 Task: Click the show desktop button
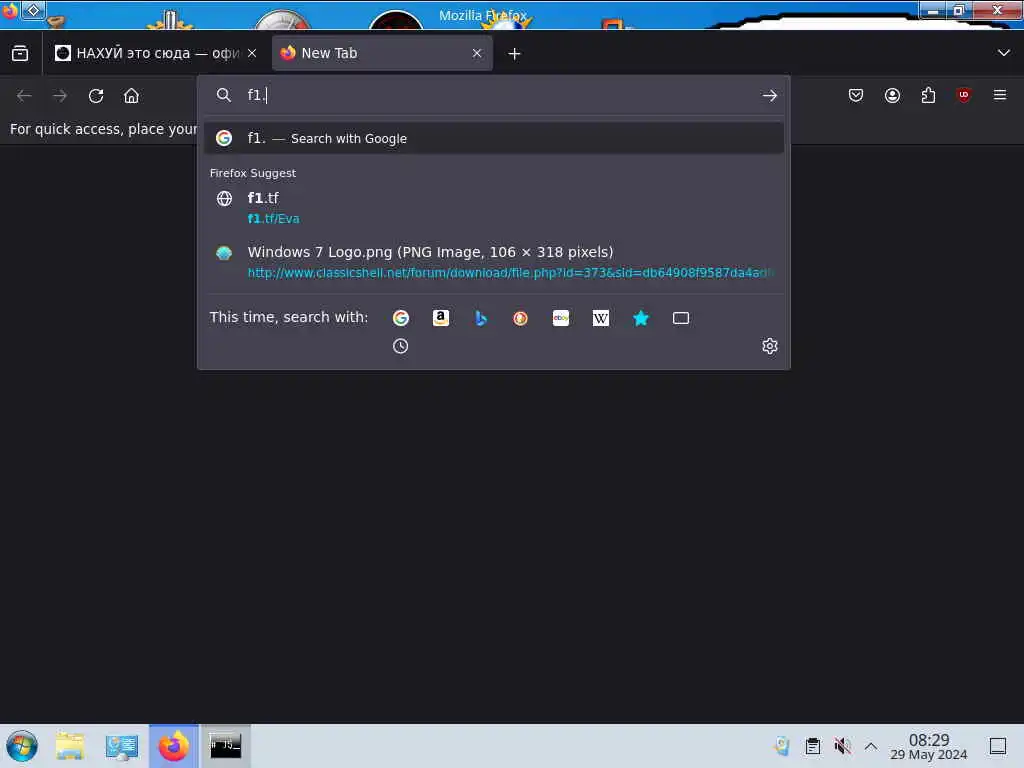tap(998, 746)
